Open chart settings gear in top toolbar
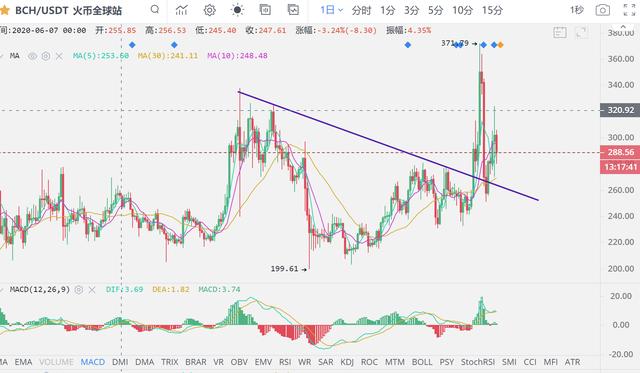 click(x=209, y=10)
